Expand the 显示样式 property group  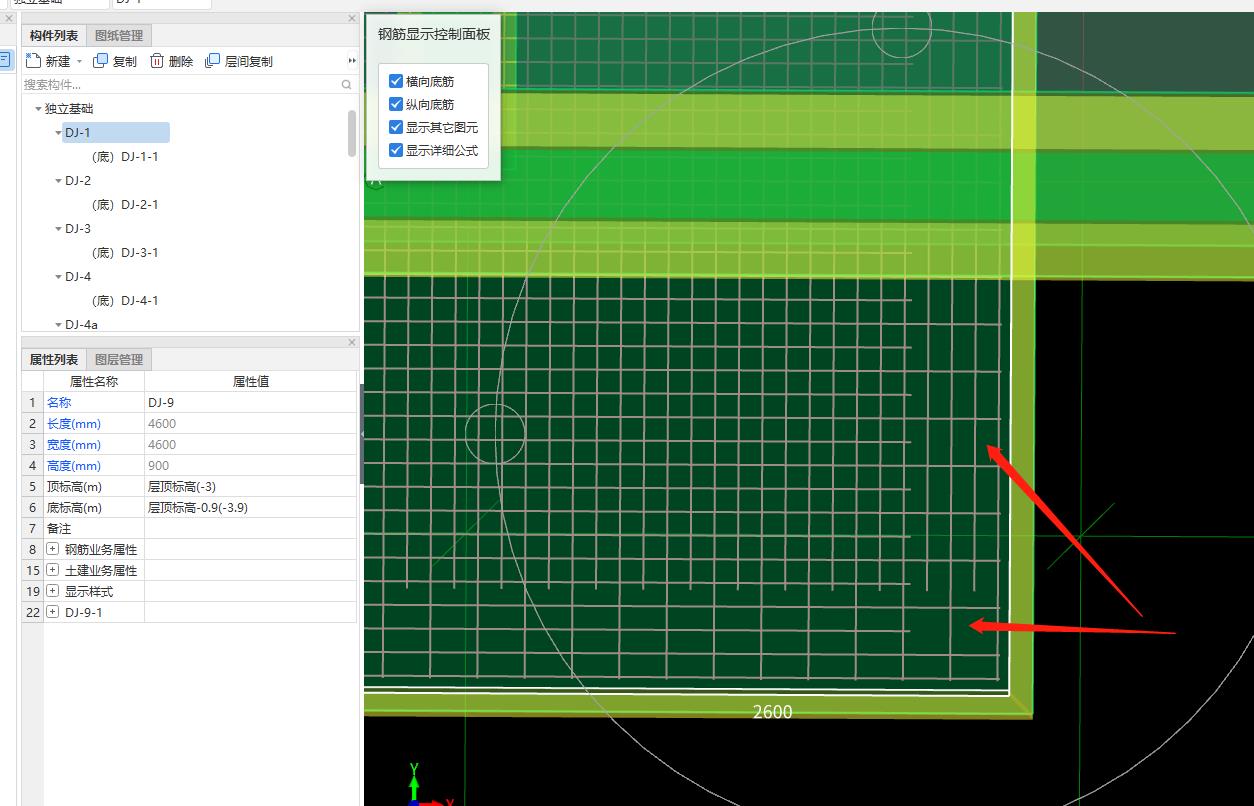coord(53,591)
